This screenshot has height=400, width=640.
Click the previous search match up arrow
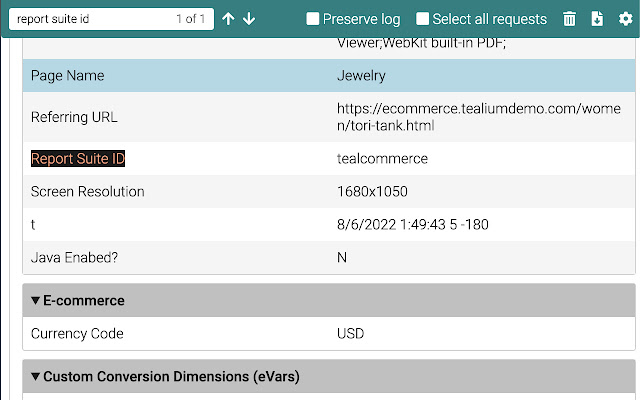pyautogui.click(x=228, y=19)
